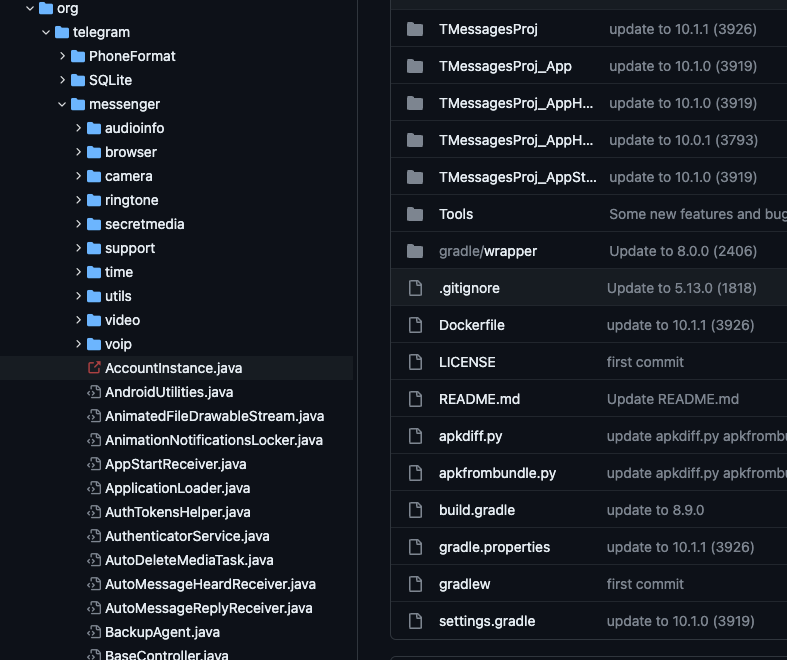Click the Tools folder icon
Screen dimensions: 787x660
[x=415, y=214]
